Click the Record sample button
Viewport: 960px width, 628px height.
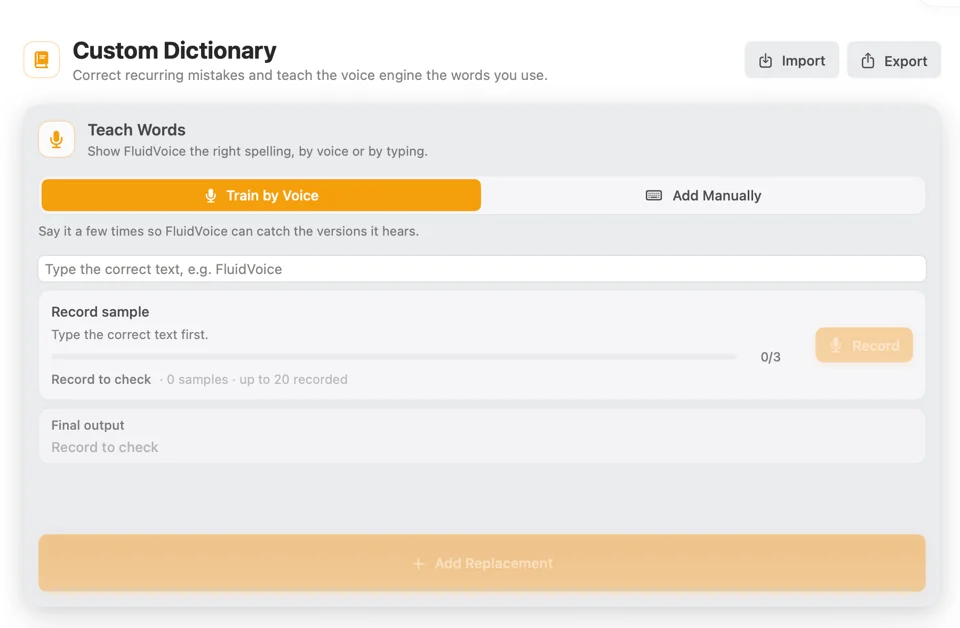pos(864,345)
